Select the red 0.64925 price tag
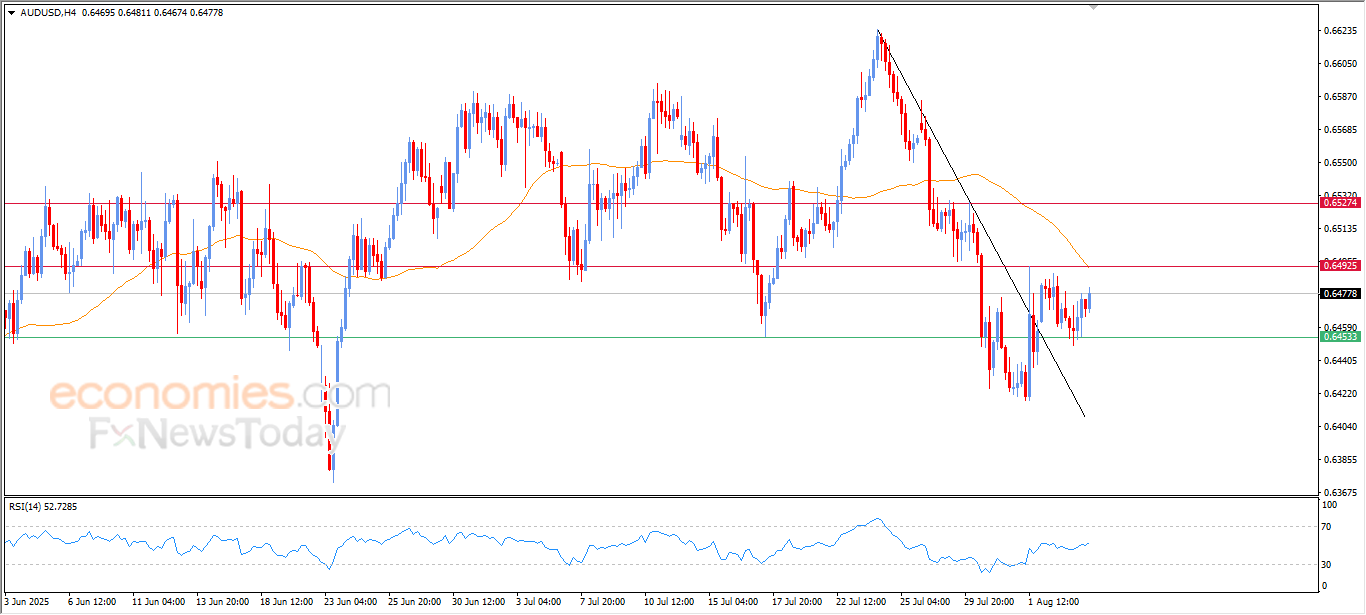This screenshot has width=1366, height=615. click(x=1339, y=266)
